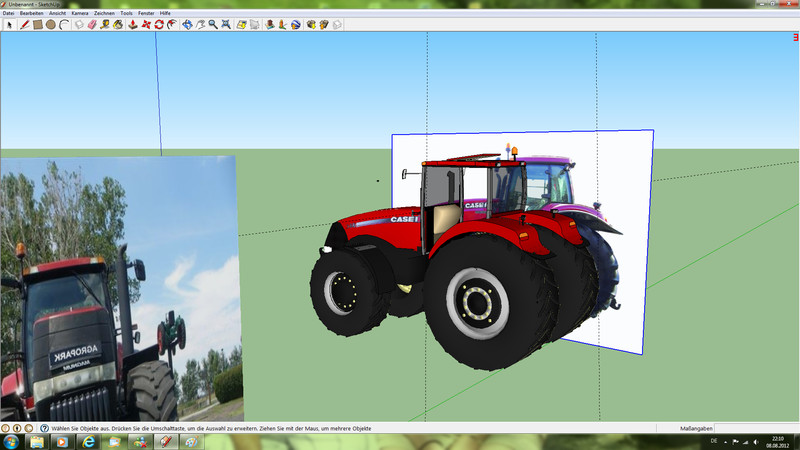Screen dimensions: 800x450
Task: Select the arrow Select tool
Action: tap(9, 24)
